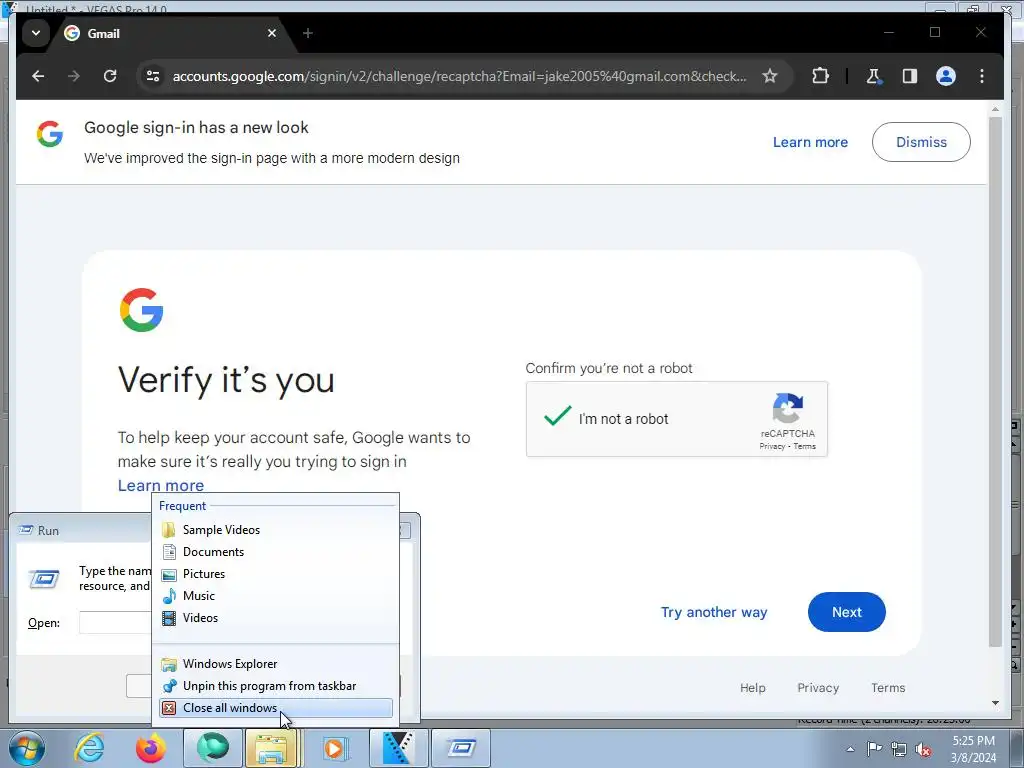Click the muted volume tray icon
The height and width of the screenshot is (768, 1024).
tap(923, 749)
